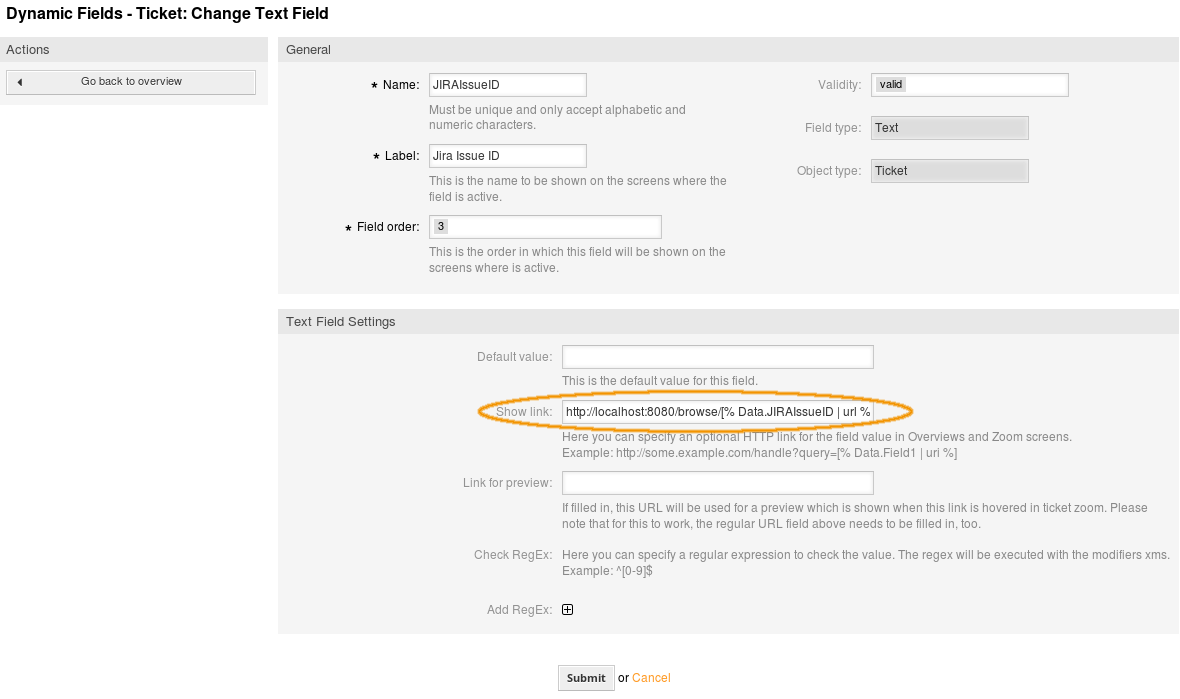This screenshot has height=699, width=1180.
Task: Click the Submit button
Action: click(585, 678)
